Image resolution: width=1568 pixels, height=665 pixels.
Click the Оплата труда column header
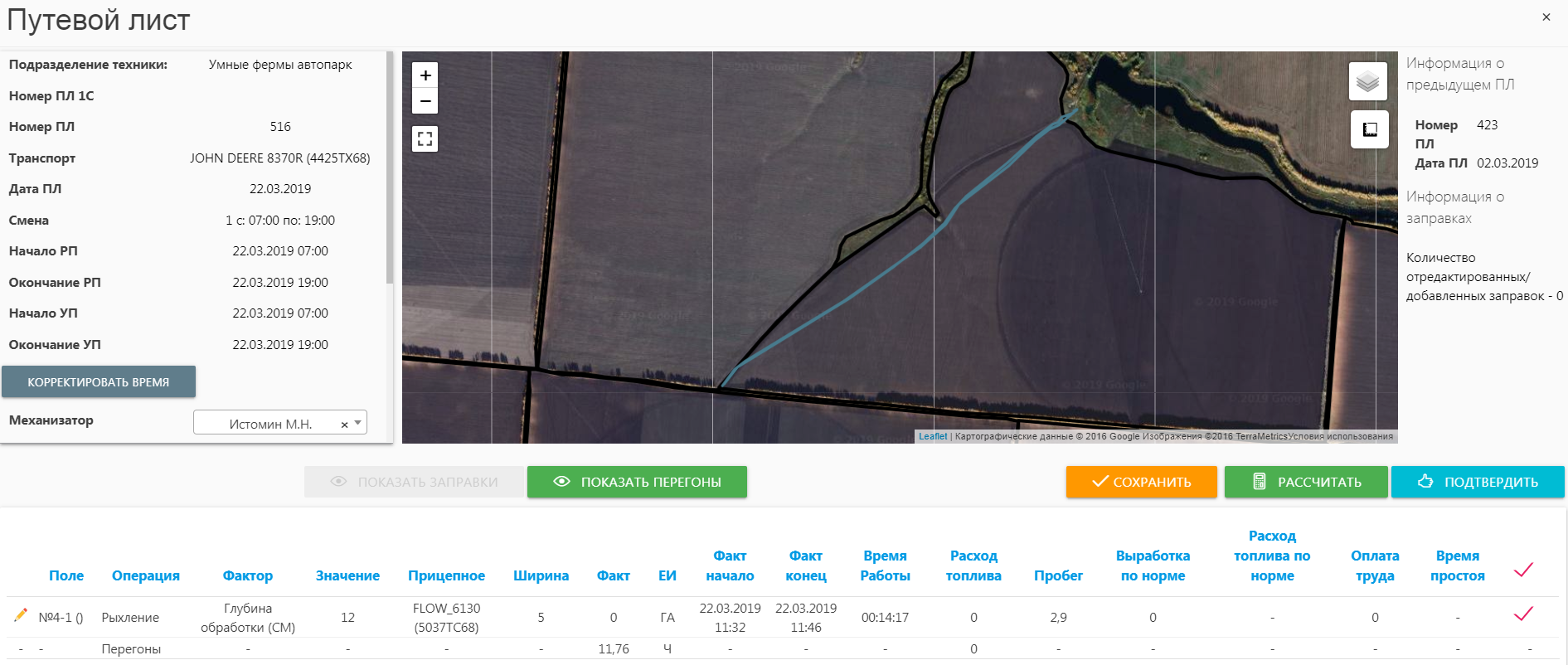click(x=1375, y=565)
